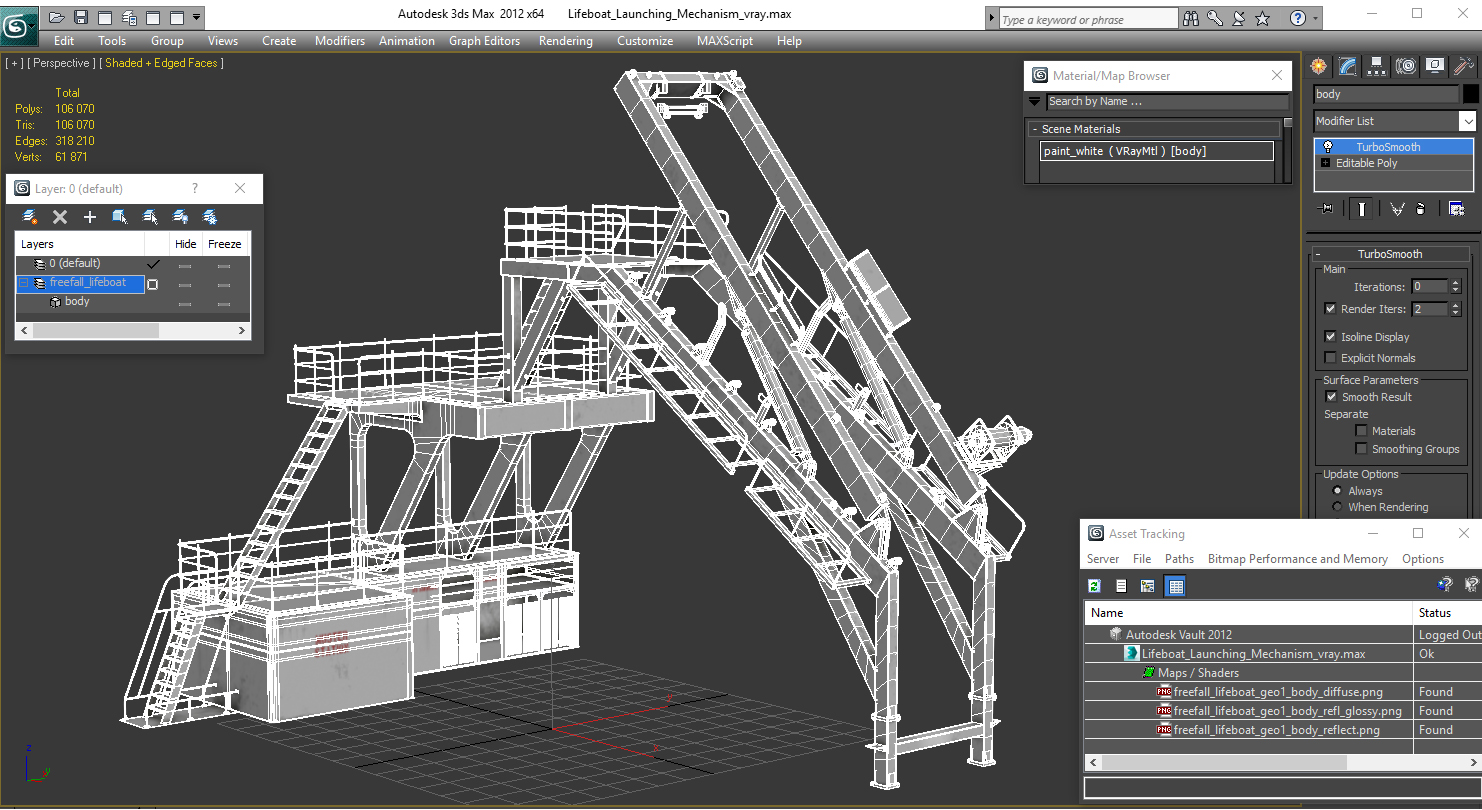Click Delete layer X icon in Layer dialog
This screenshot has width=1482, height=810.
coord(60,217)
